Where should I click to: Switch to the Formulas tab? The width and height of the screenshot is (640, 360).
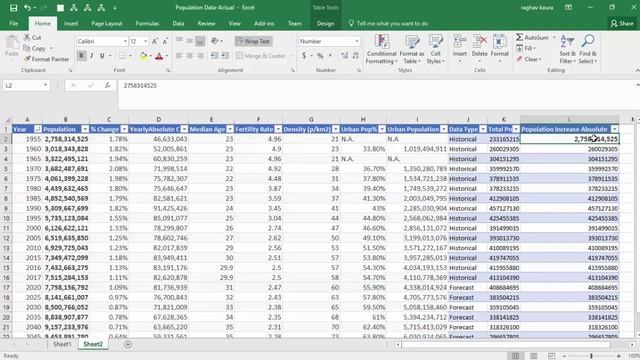click(x=147, y=24)
